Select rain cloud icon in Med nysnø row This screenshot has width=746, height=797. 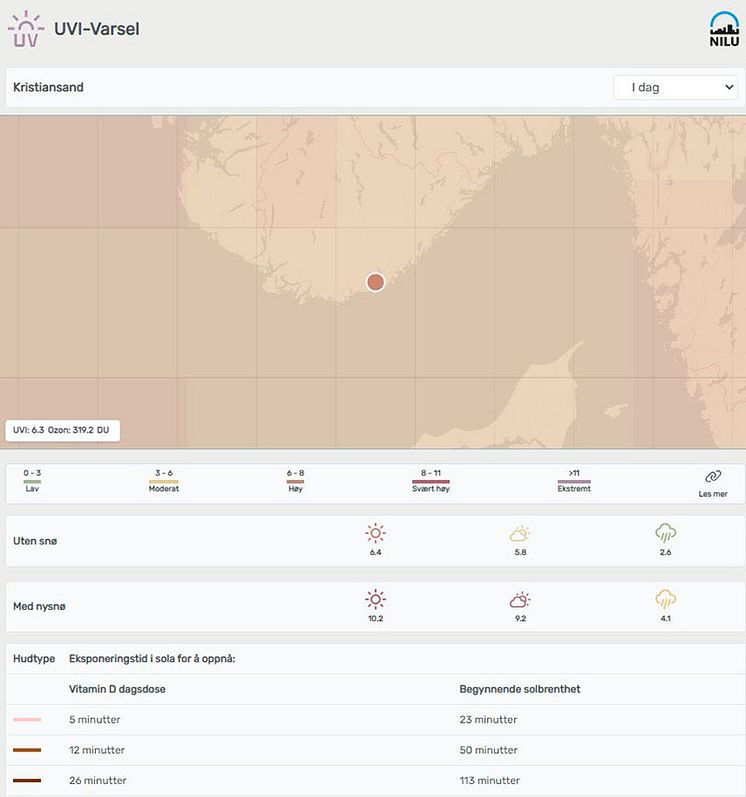665,599
